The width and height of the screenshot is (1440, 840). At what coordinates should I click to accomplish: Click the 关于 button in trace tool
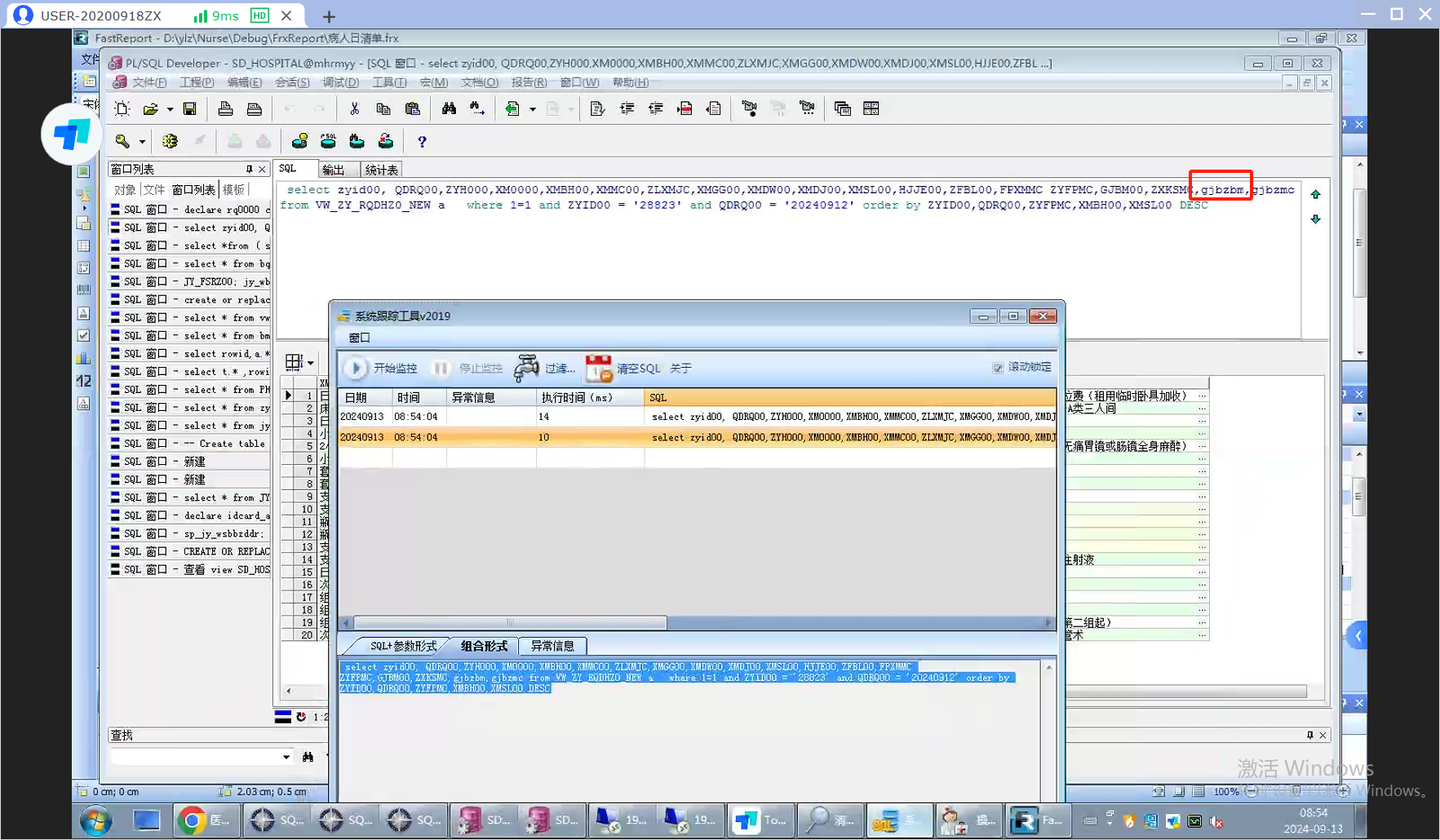click(x=680, y=369)
